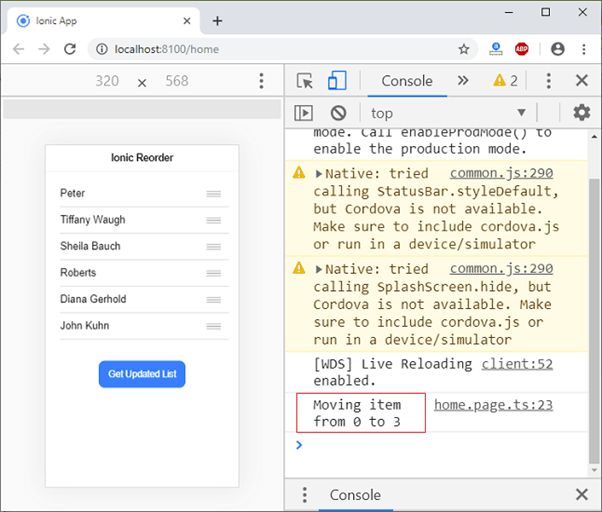The height and width of the screenshot is (512, 602).
Task: Click the warnings count badge showing 2
Action: click(x=506, y=81)
